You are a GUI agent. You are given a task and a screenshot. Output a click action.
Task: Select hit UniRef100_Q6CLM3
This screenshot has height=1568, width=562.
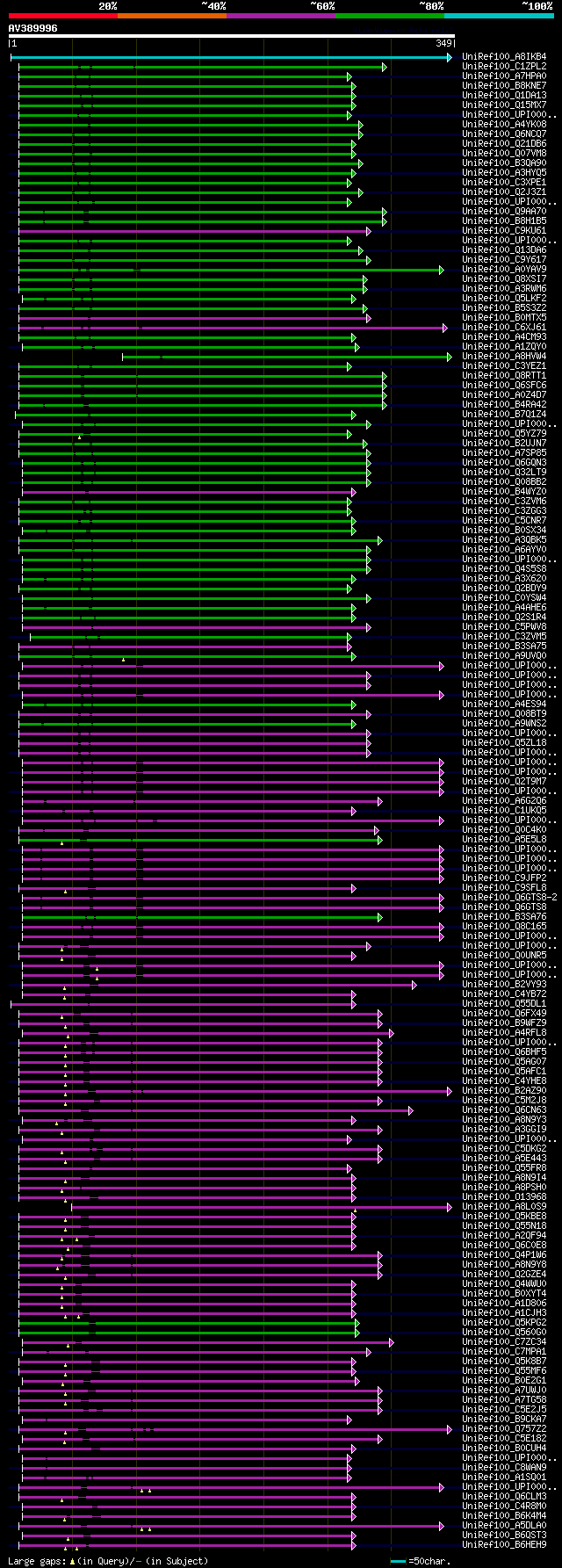(505, 1497)
